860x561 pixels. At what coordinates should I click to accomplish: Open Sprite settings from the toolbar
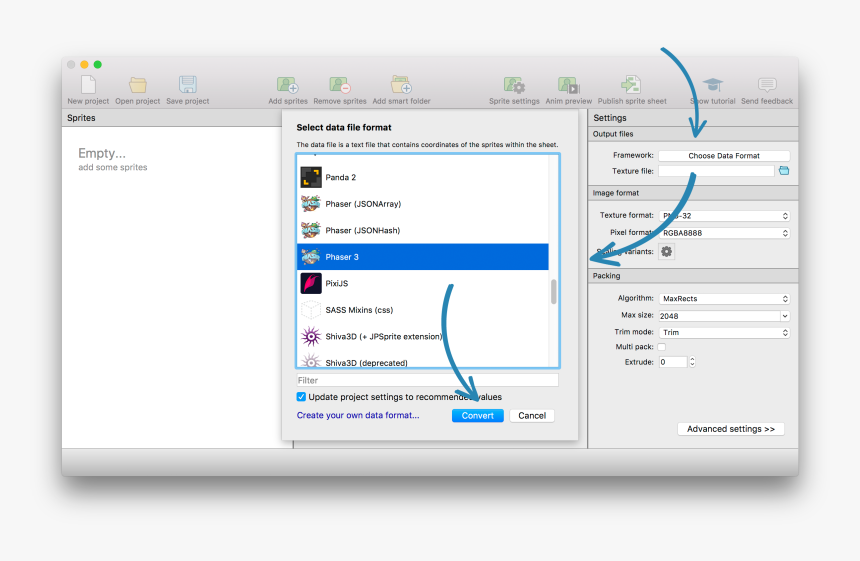coord(514,85)
